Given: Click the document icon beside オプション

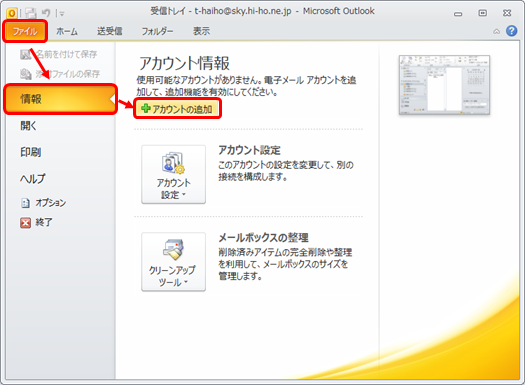Looking at the screenshot, I should click(x=25, y=203).
